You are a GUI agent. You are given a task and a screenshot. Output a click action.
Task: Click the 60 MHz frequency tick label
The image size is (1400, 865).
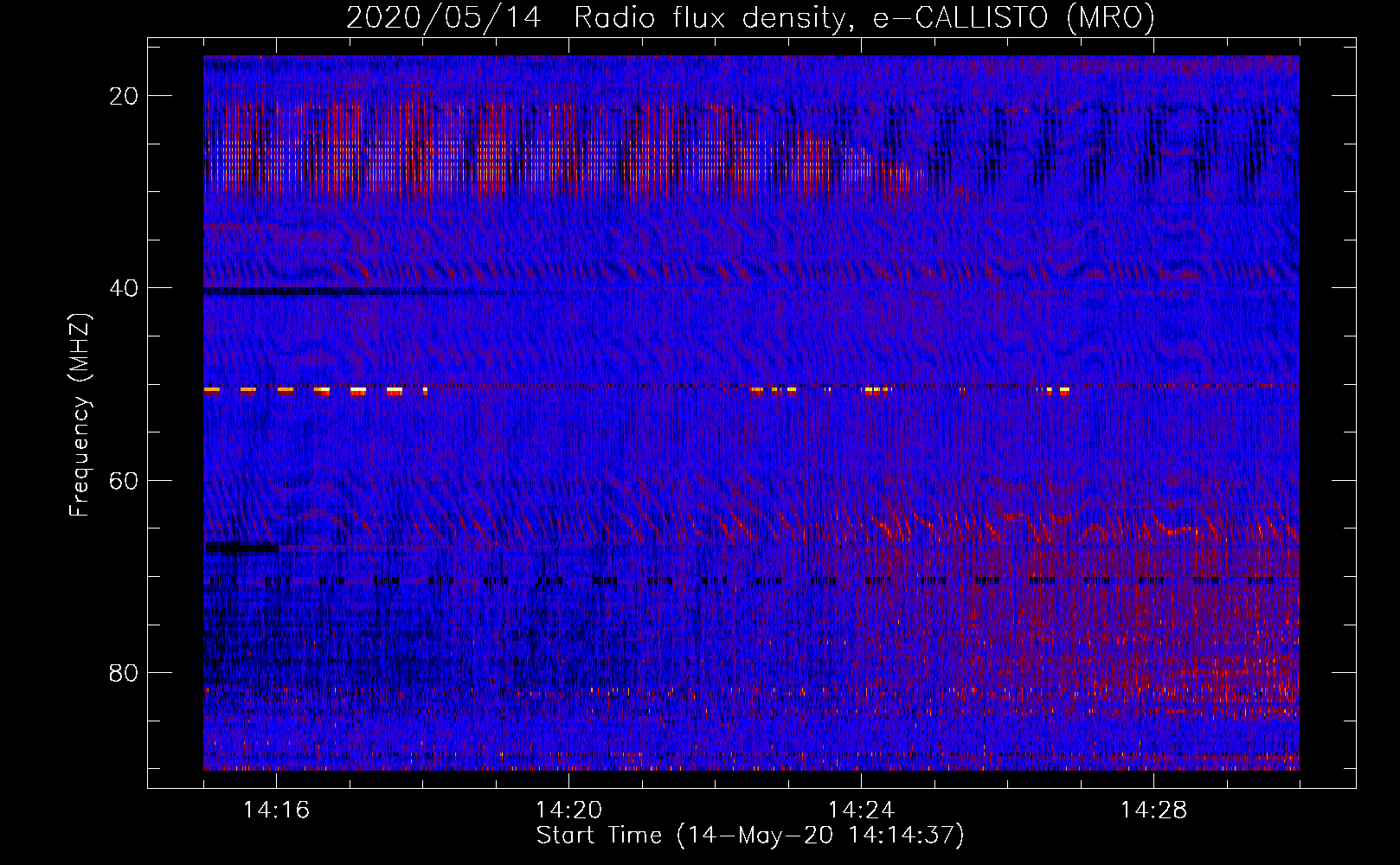click(x=124, y=480)
